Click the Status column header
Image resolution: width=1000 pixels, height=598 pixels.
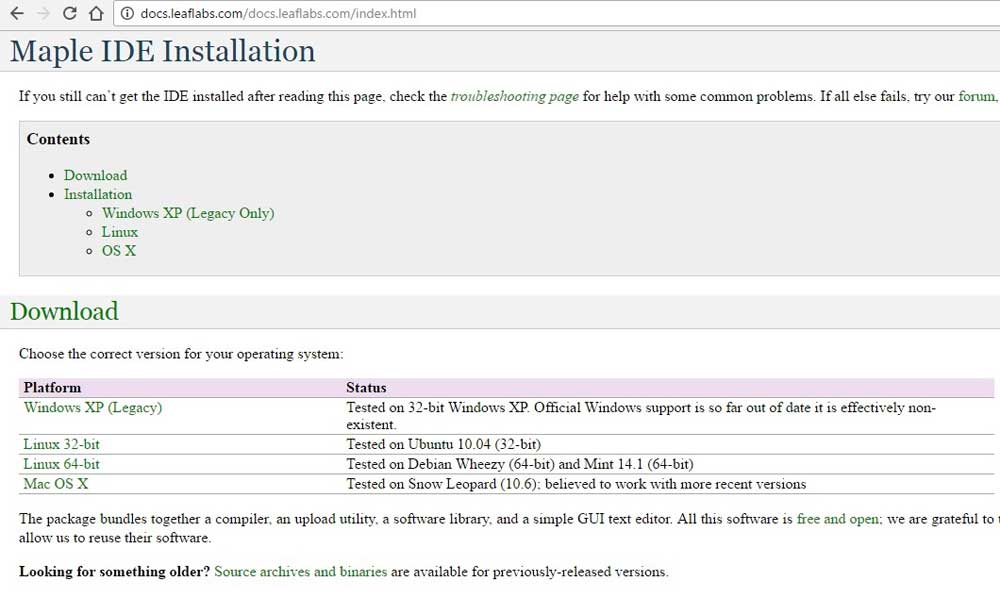pos(366,388)
